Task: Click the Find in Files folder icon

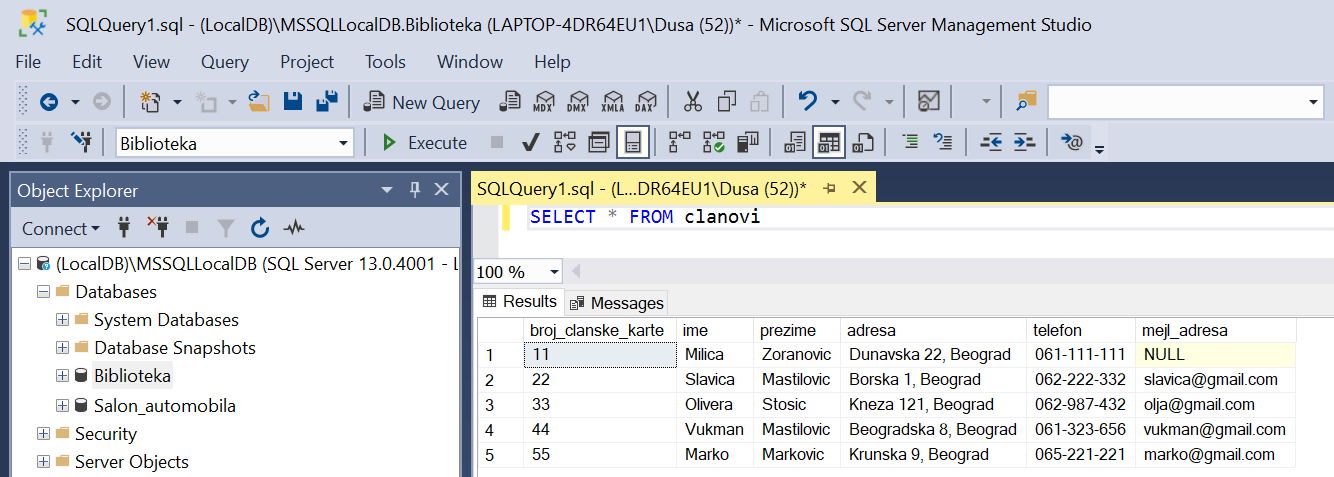Action: [1026, 101]
